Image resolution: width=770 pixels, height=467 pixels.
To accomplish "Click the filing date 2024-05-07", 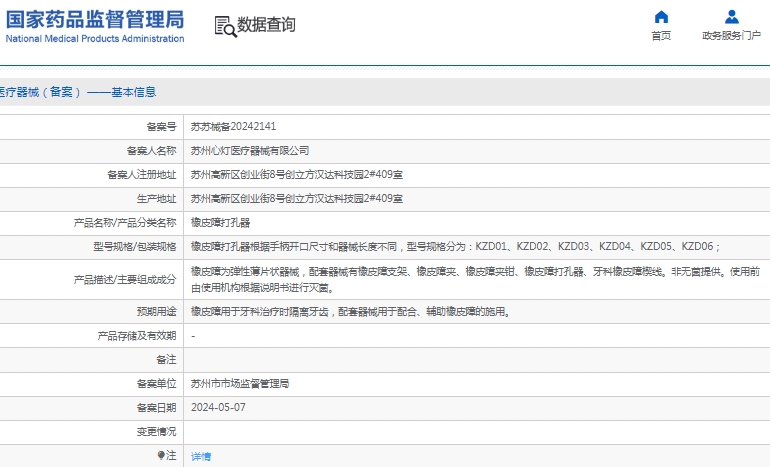I will (x=218, y=408).
